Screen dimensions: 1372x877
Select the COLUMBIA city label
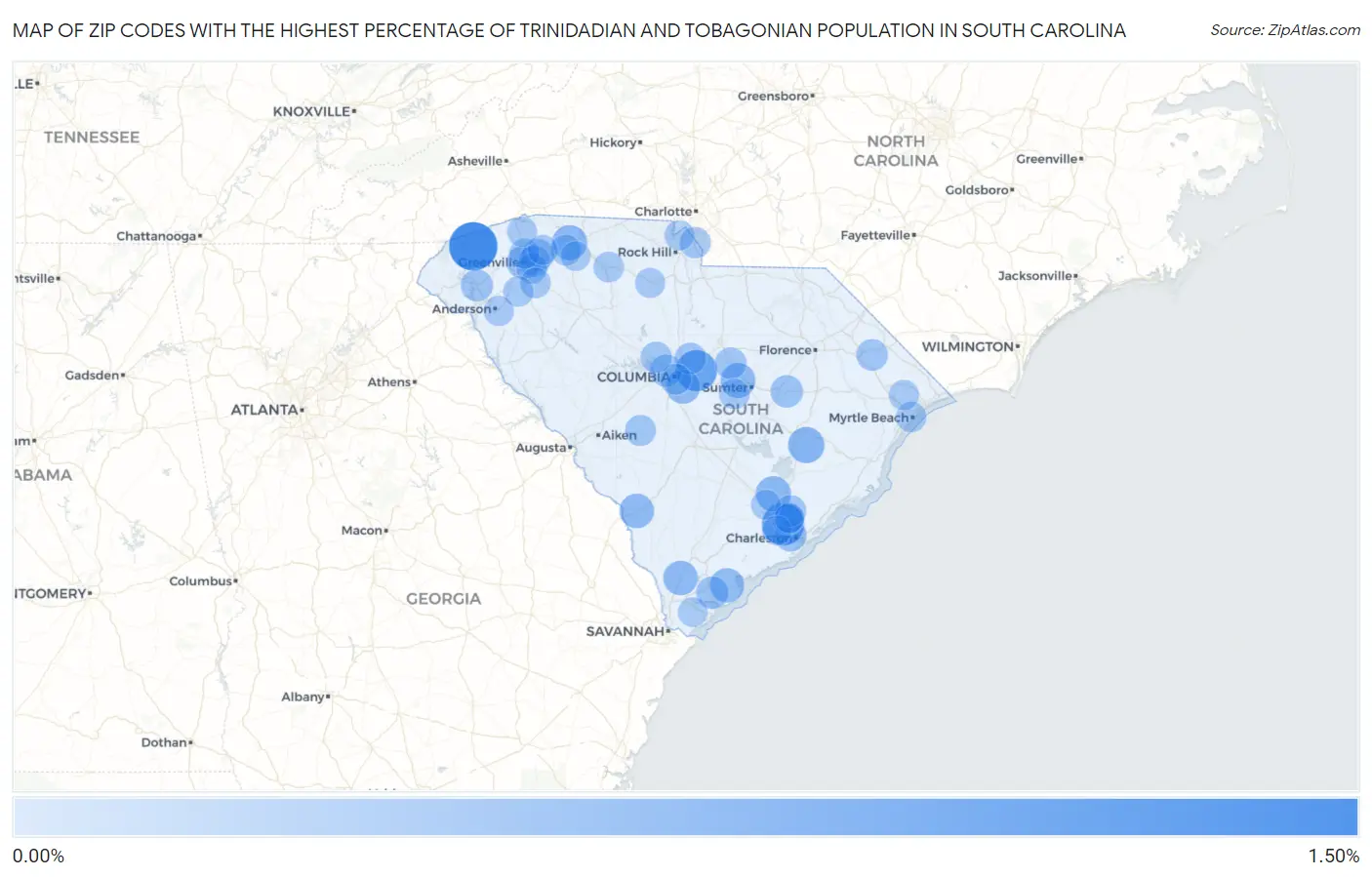tap(633, 377)
